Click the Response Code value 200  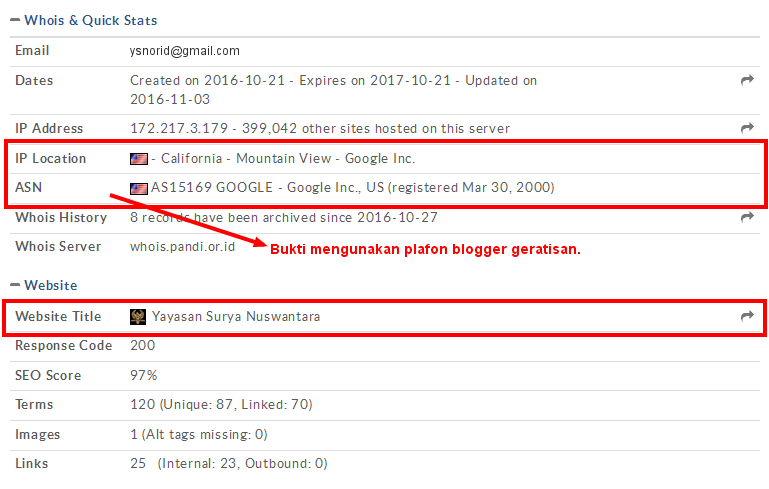click(x=143, y=345)
